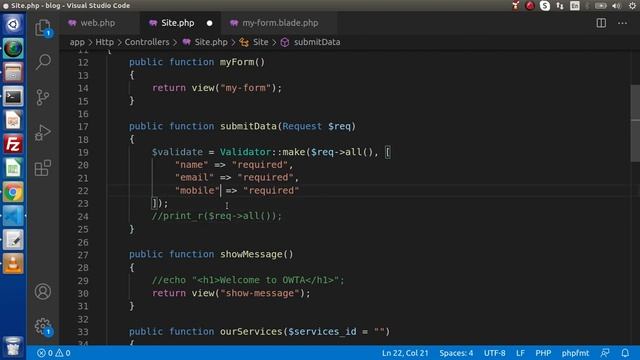Close unsaved Site.php via dot indicator
This screenshot has height=360, width=640.
tap(209, 23)
